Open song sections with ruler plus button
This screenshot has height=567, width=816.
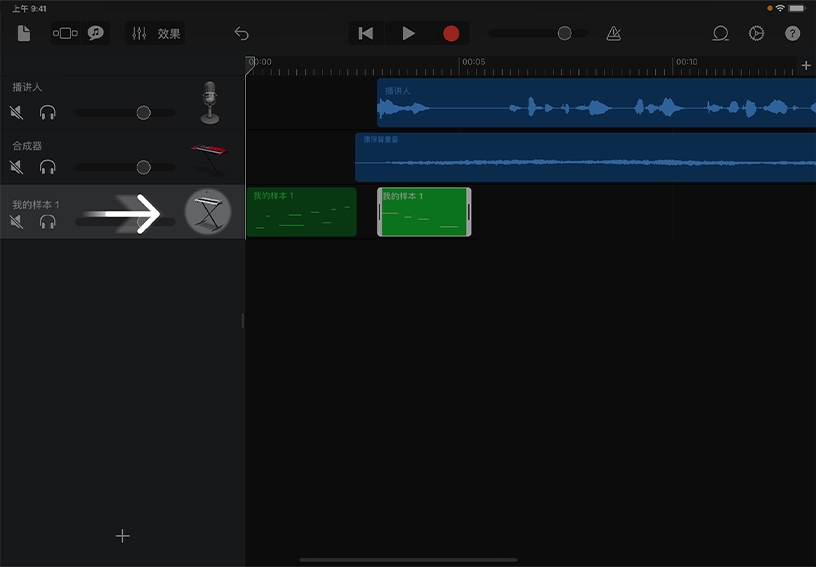(x=806, y=65)
